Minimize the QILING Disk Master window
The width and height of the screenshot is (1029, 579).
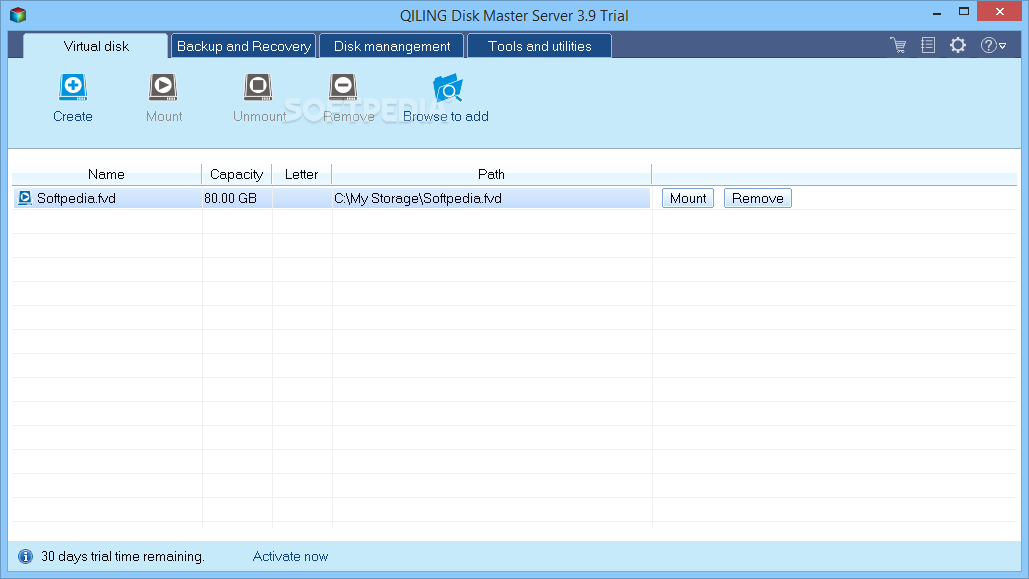click(937, 12)
